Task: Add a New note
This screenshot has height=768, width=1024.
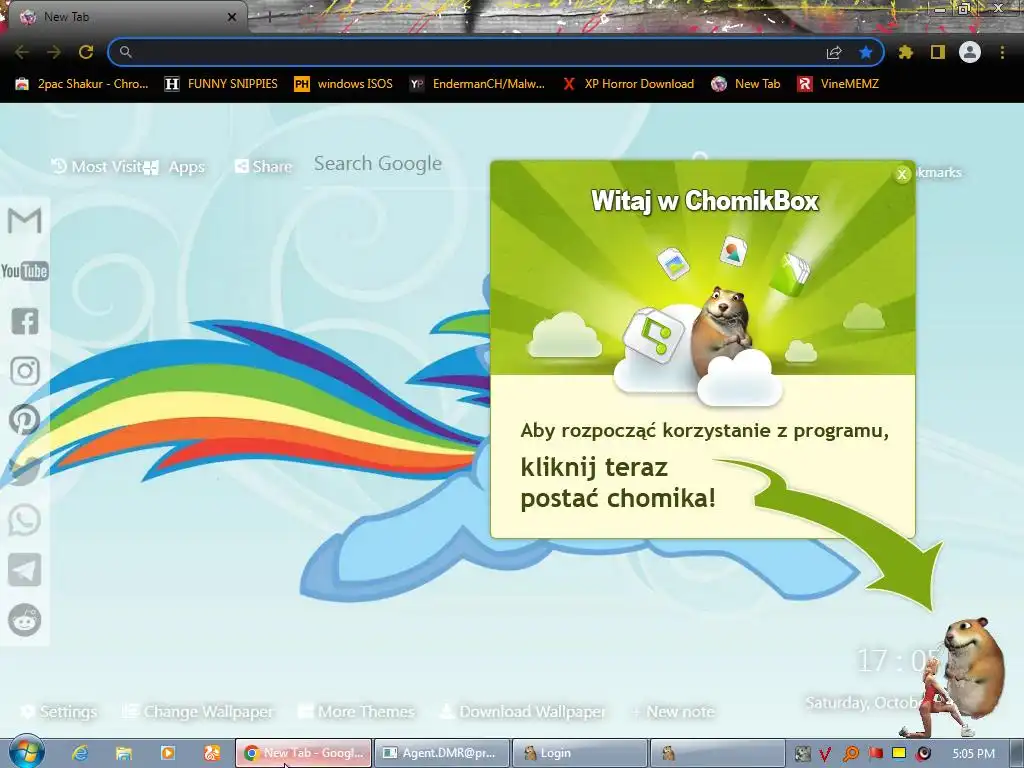Action: (x=673, y=711)
